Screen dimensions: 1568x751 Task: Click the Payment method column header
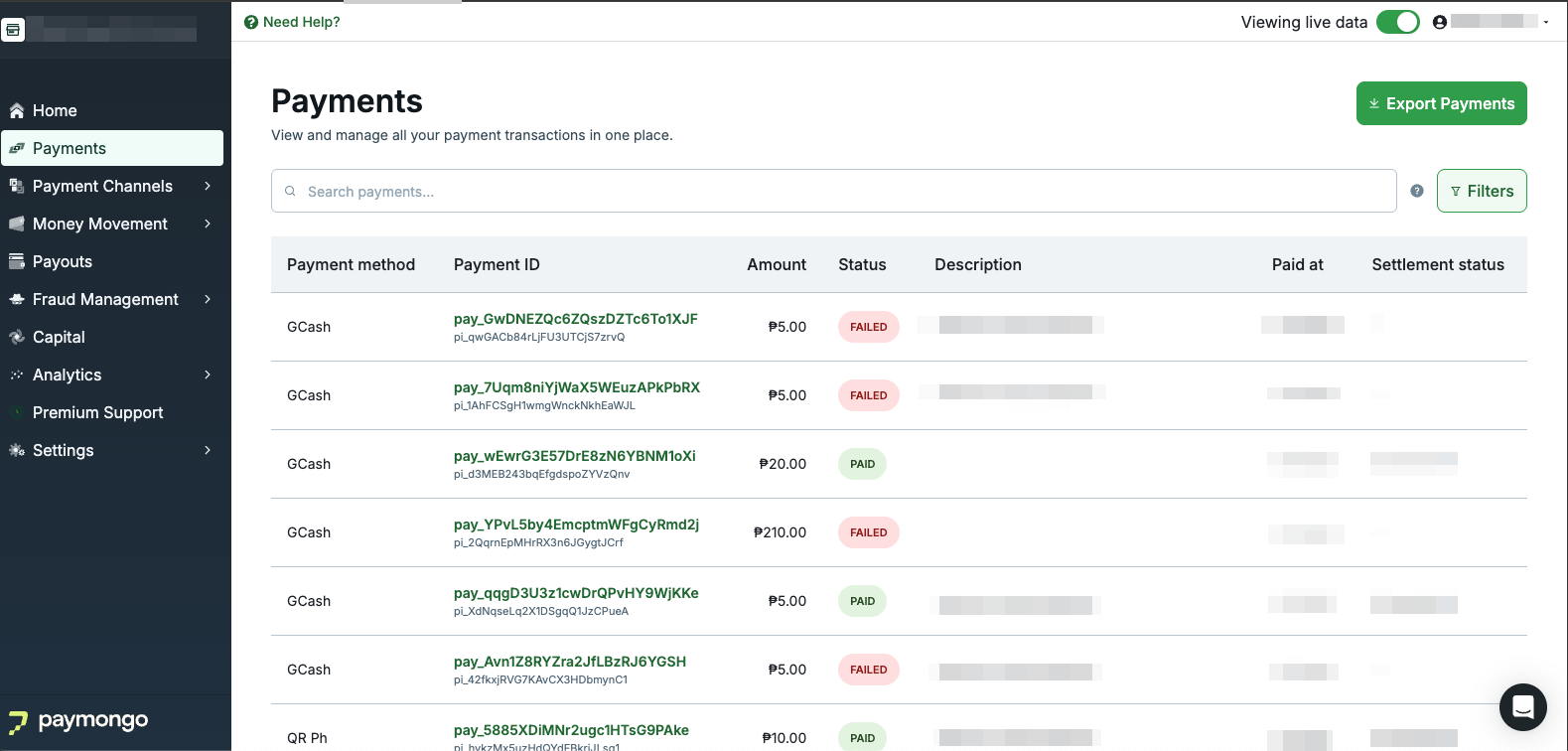tap(351, 264)
